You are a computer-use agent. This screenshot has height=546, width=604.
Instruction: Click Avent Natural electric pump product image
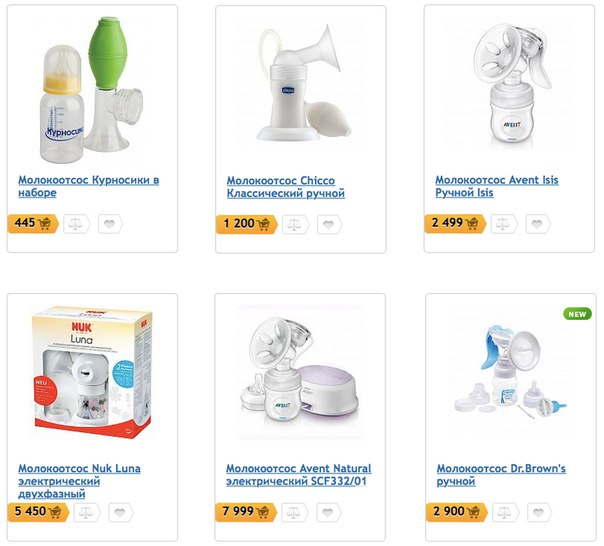(x=300, y=372)
